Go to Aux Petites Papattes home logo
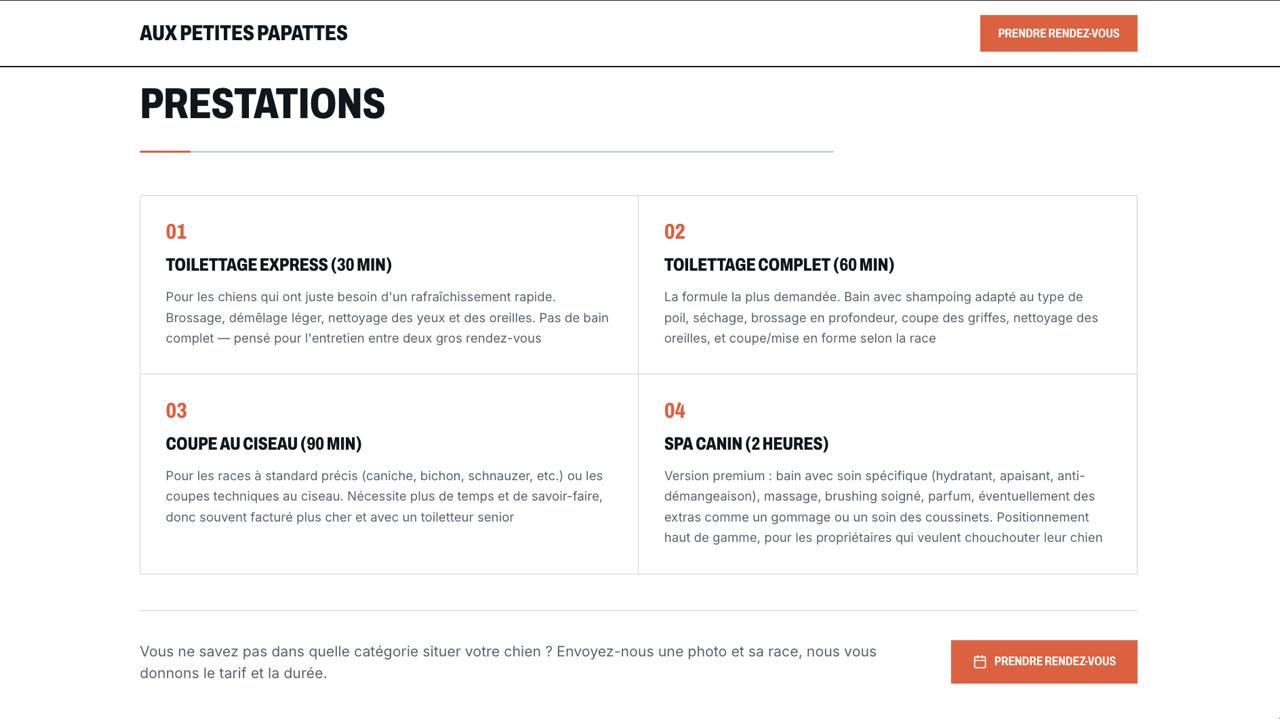This screenshot has height=719, width=1280. tap(243, 33)
